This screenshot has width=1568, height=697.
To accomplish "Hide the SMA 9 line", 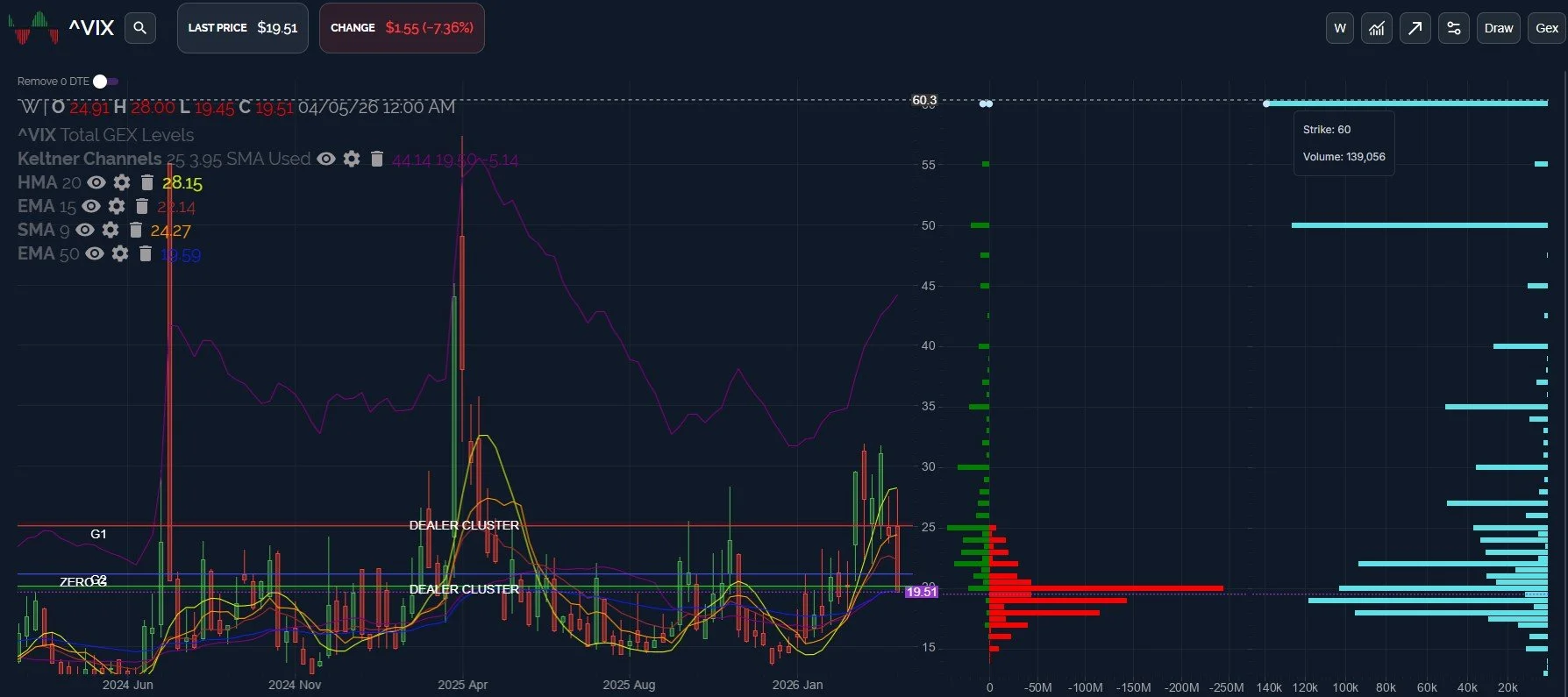I will pyautogui.click(x=85, y=230).
